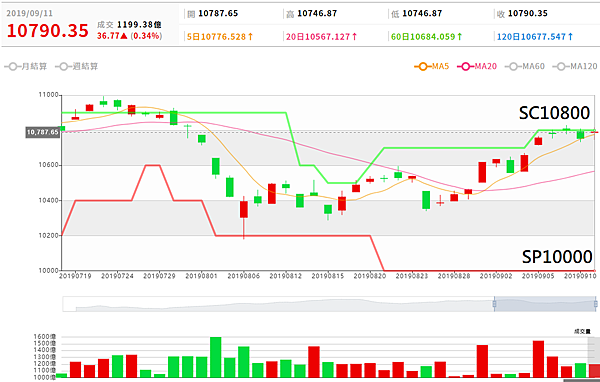This screenshot has width=600, height=382.
Task: Click the 5日10776.528 moving average value
Action: coord(220,37)
